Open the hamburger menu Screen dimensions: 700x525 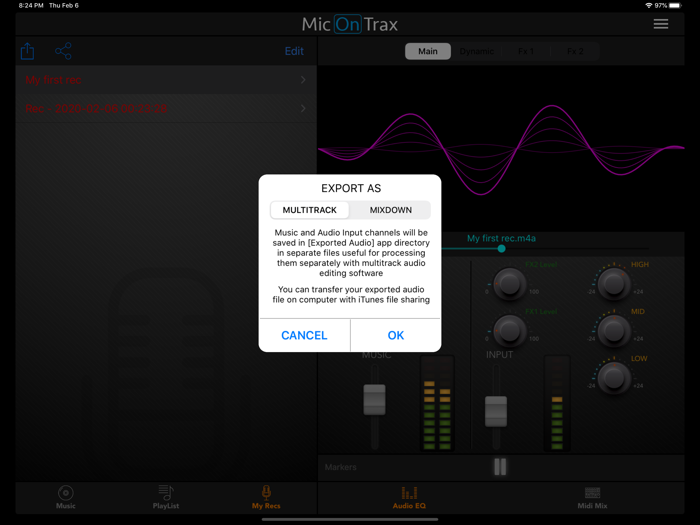click(x=661, y=24)
